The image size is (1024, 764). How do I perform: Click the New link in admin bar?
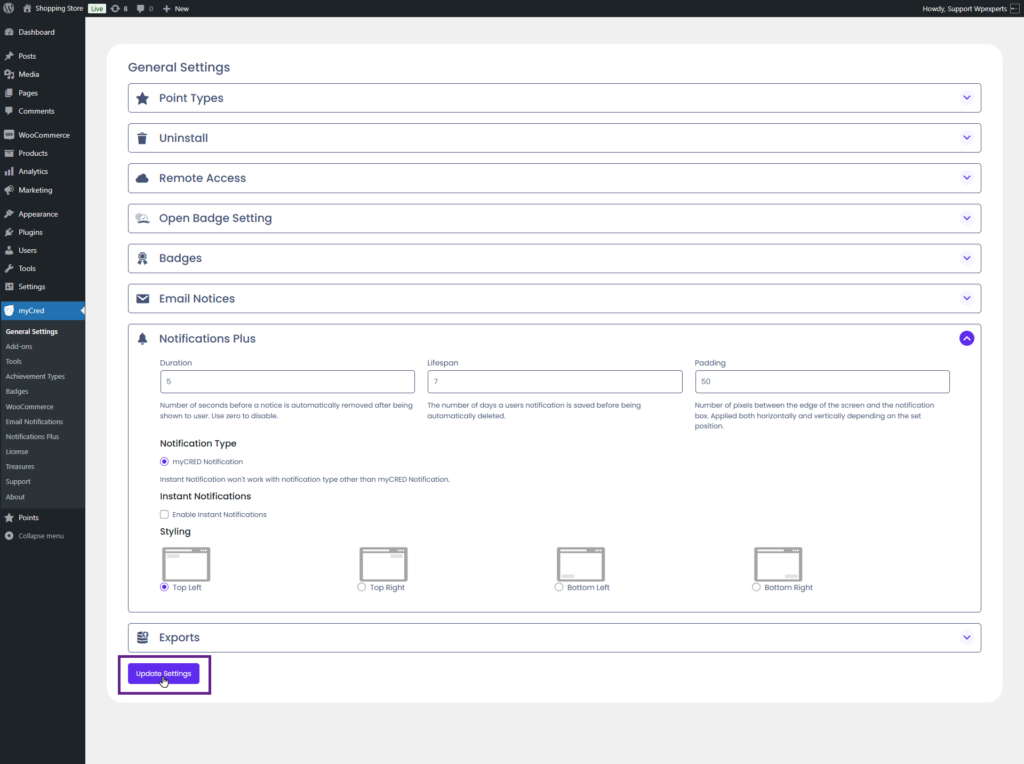tap(175, 8)
